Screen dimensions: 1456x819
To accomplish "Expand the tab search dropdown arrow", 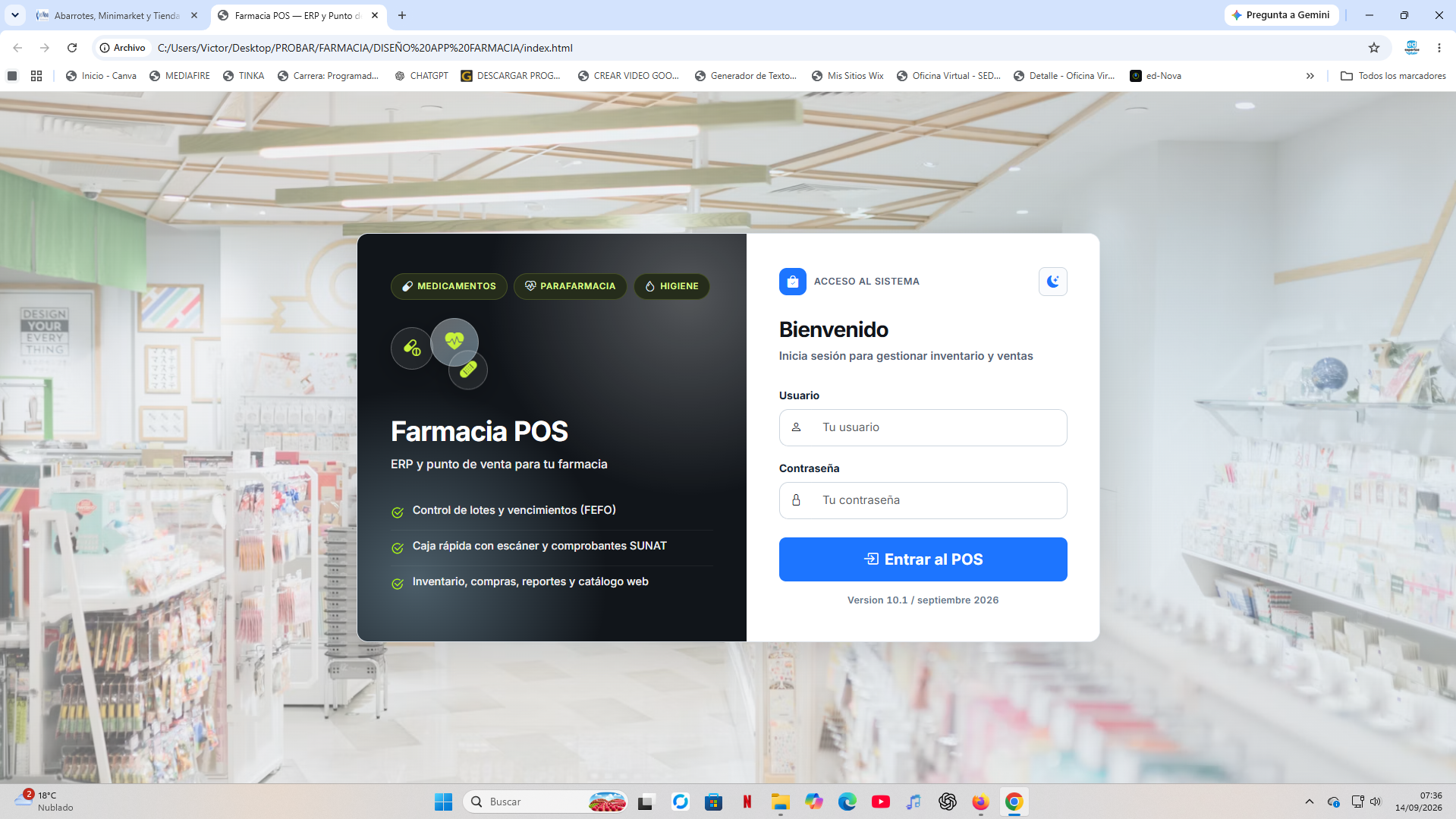I will 14,15.
